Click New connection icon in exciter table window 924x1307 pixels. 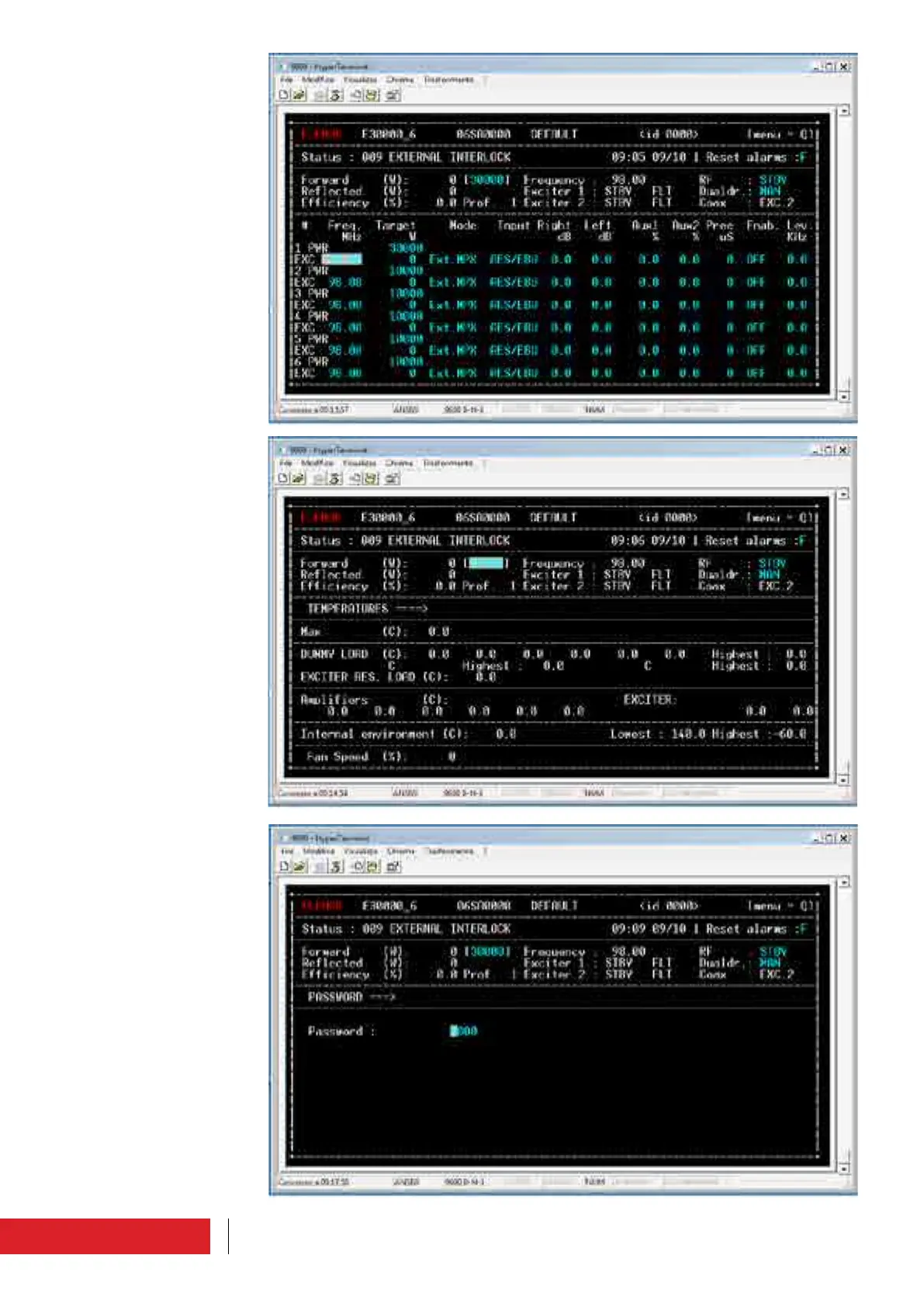tap(284, 95)
